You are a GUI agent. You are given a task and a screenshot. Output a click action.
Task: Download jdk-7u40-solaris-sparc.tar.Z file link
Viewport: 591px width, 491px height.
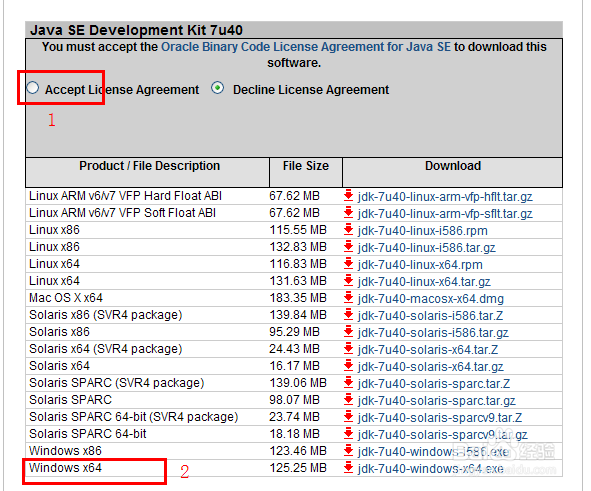coord(434,383)
